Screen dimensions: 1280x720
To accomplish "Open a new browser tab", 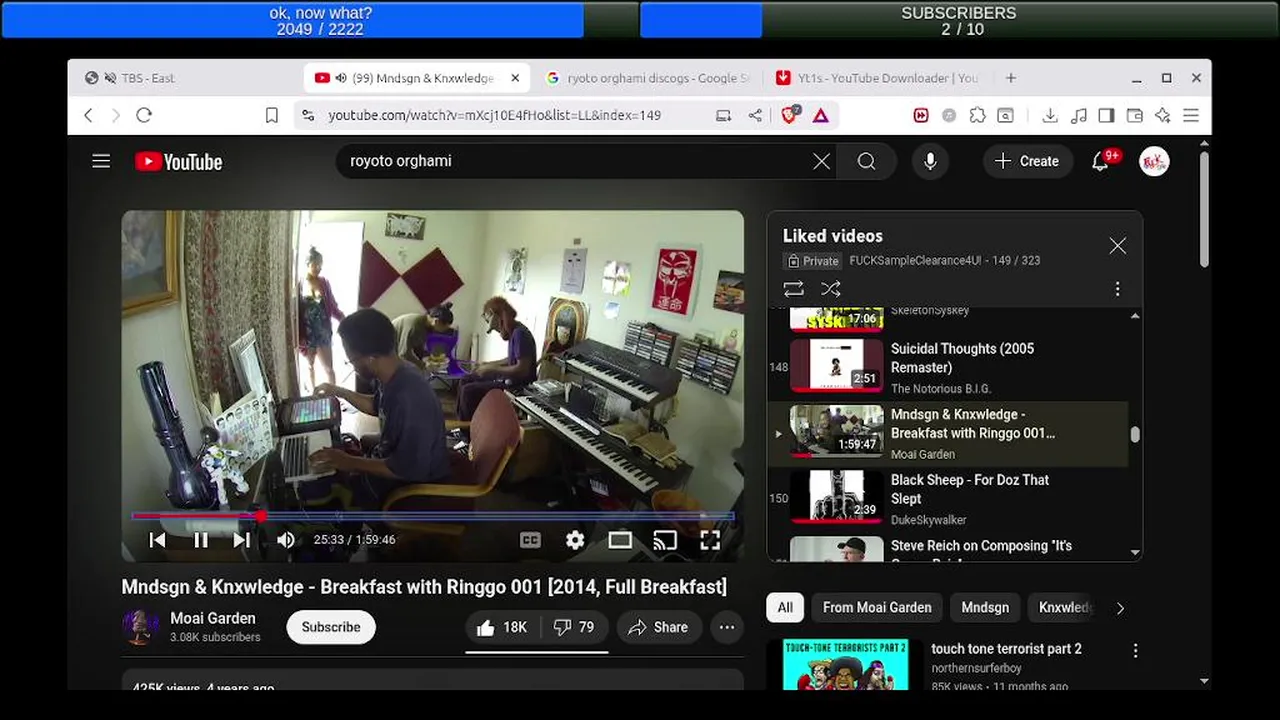I will coord(1011,78).
